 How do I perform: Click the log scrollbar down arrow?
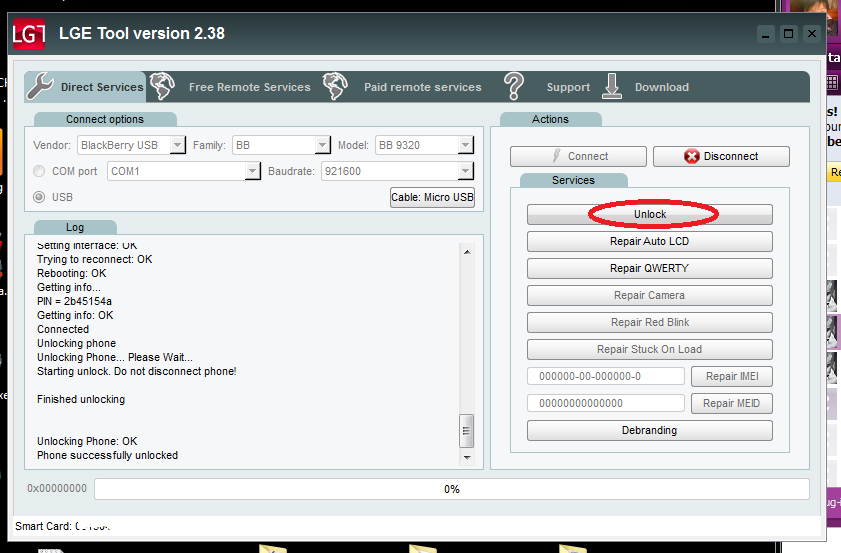[467, 458]
